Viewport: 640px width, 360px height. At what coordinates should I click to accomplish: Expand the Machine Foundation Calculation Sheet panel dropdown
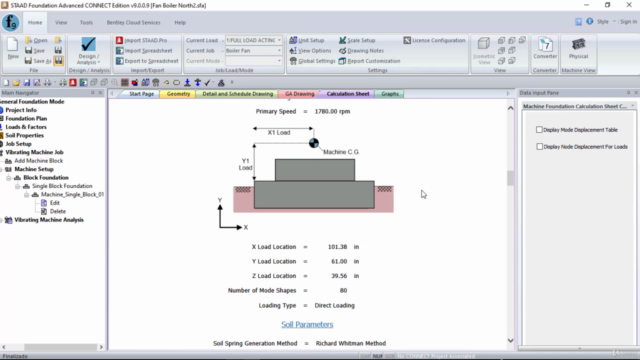(x=633, y=106)
